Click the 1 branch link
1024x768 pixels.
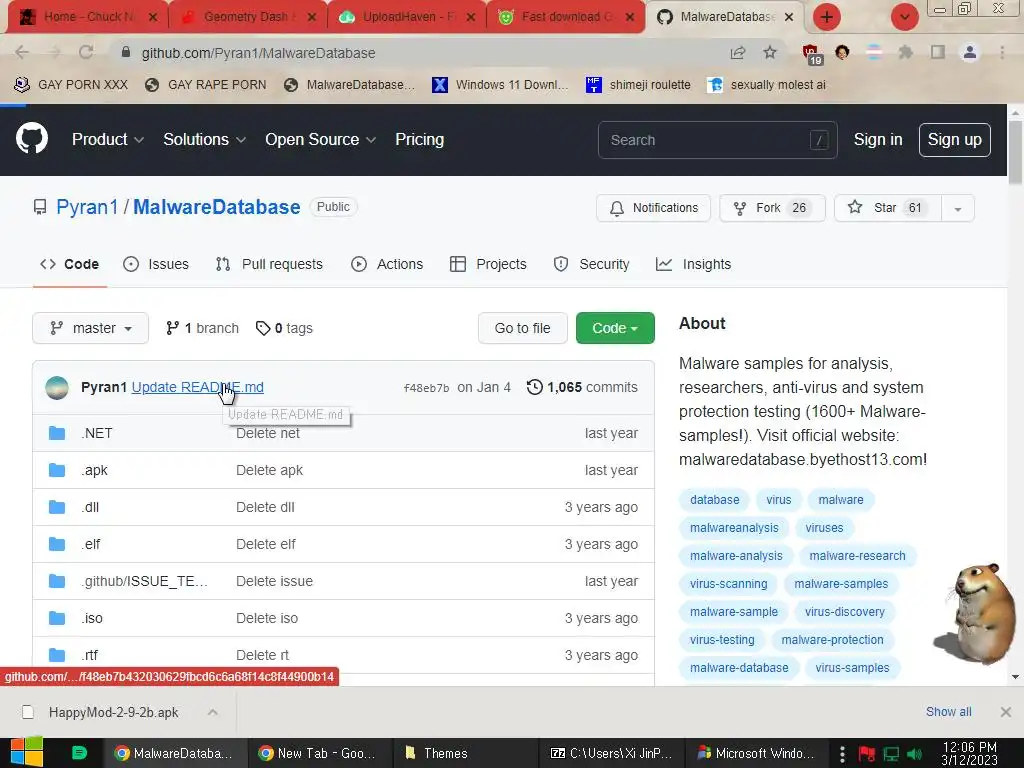point(202,328)
